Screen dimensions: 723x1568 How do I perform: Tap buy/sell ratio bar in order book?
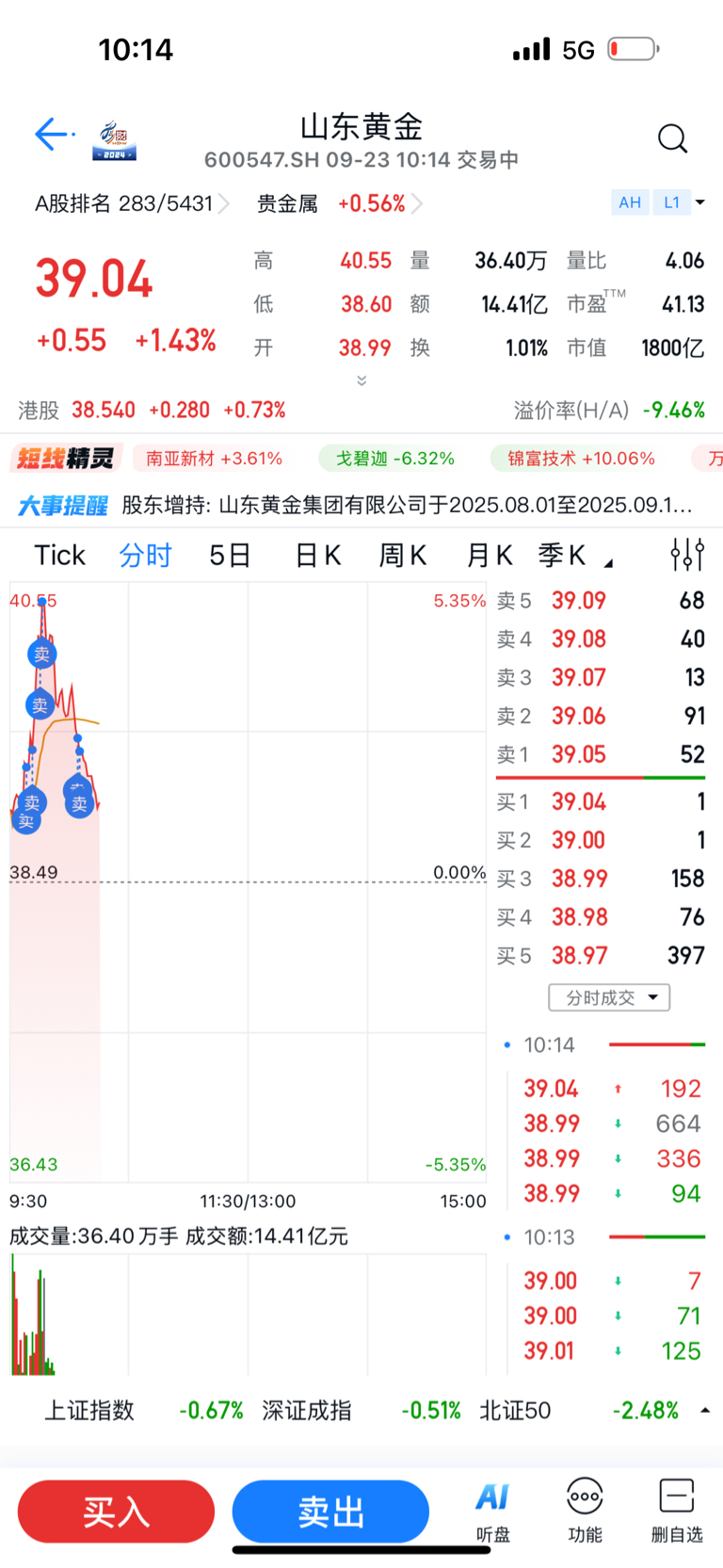point(601,778)
